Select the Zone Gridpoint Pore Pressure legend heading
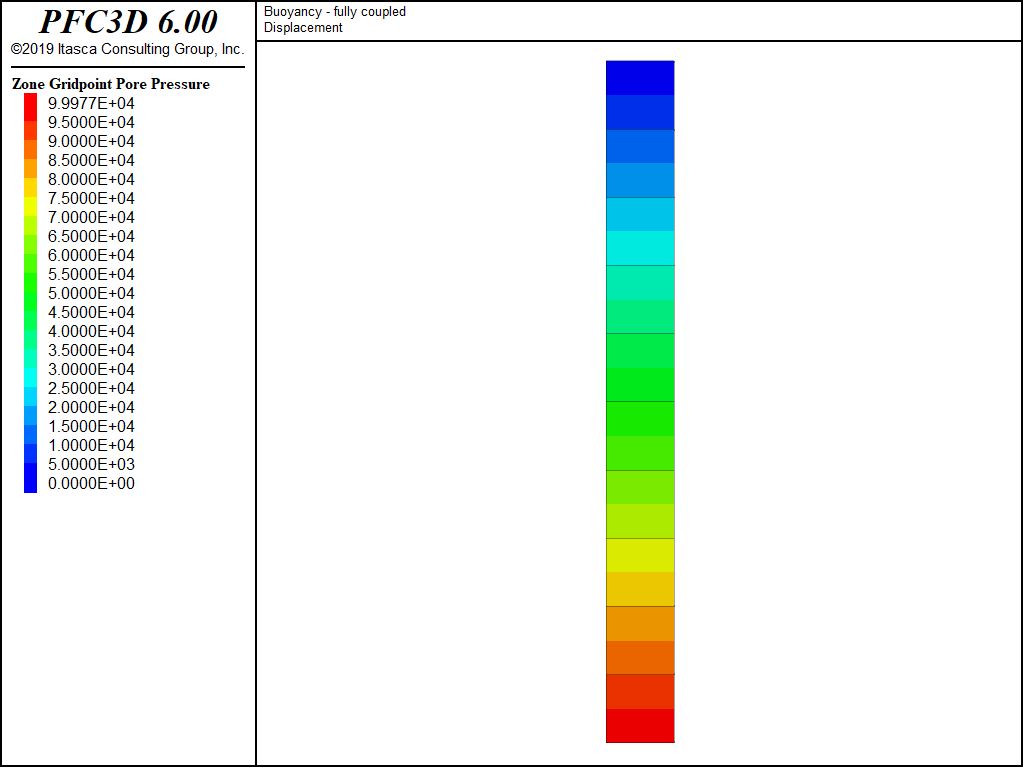 point(111,84)
